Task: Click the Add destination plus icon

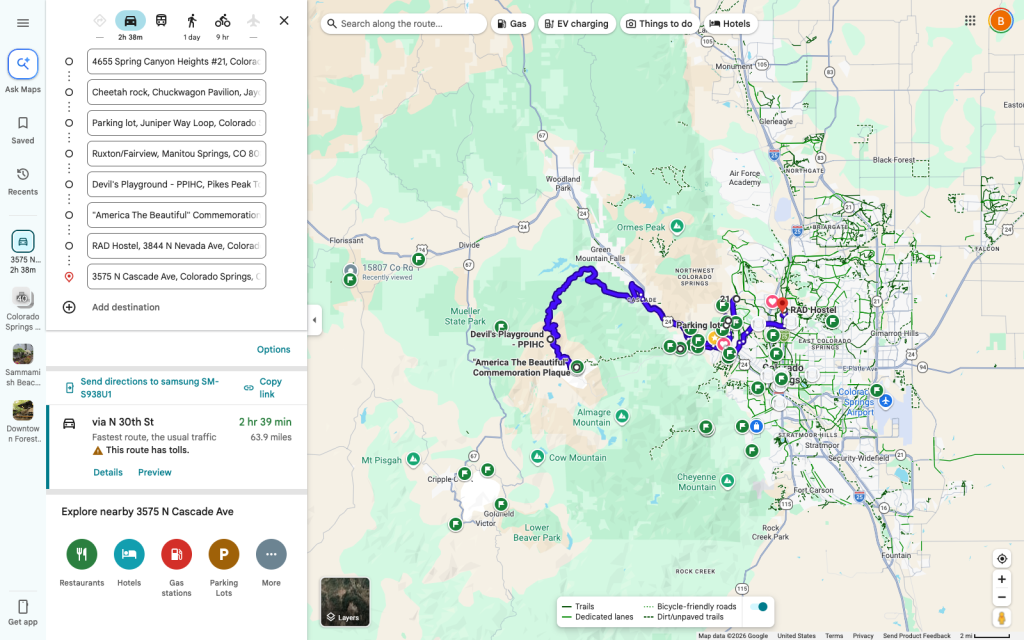Action: pyautogui.click(x=69, y=307)
